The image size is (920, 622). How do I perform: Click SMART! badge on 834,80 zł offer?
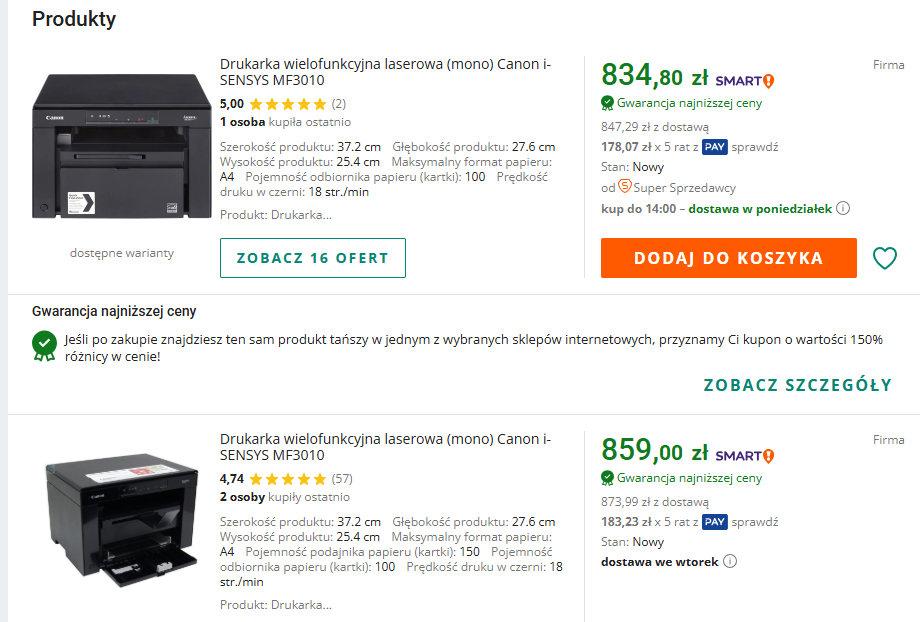[x=745, y=81]
